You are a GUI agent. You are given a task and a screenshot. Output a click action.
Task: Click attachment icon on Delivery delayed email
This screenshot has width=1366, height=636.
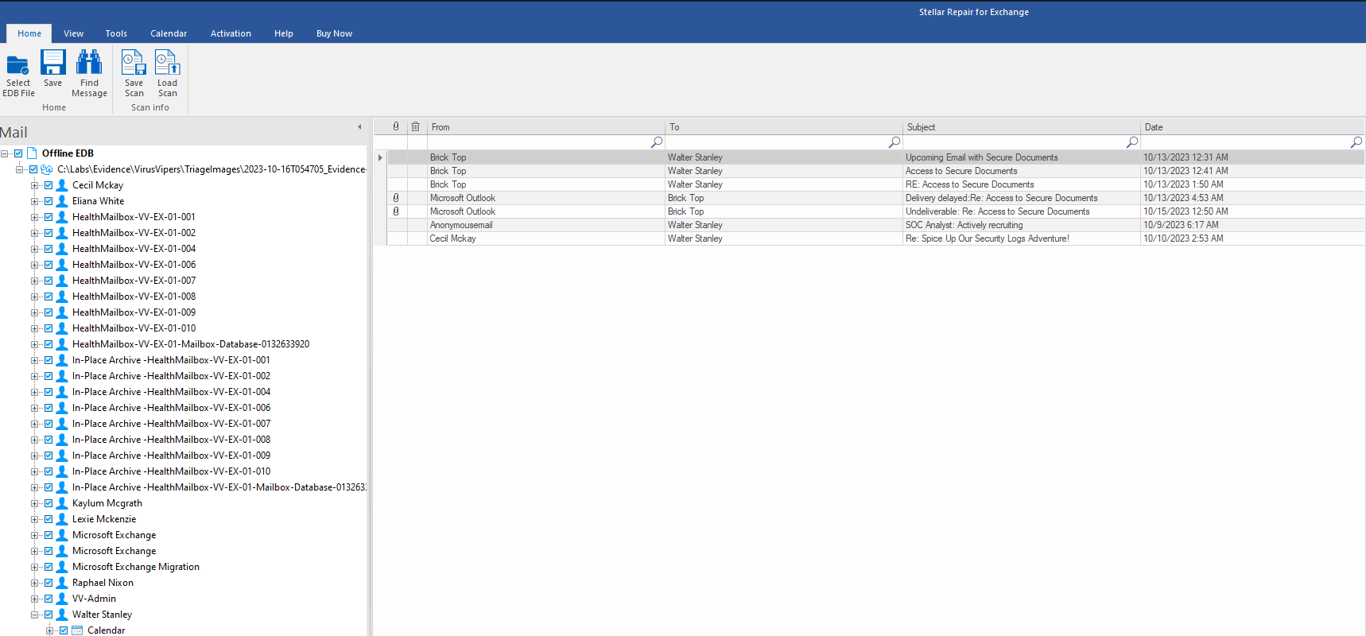coord(396,198)
